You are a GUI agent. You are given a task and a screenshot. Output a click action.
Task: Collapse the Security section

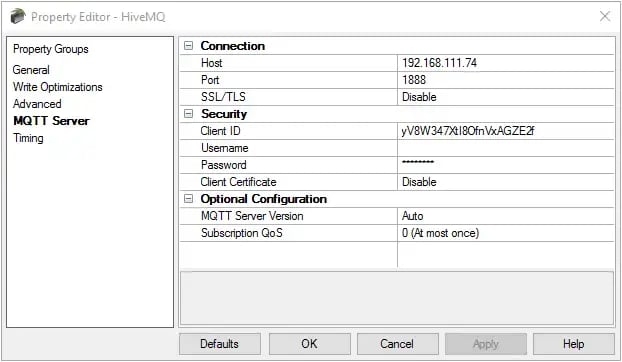point(188,114)
